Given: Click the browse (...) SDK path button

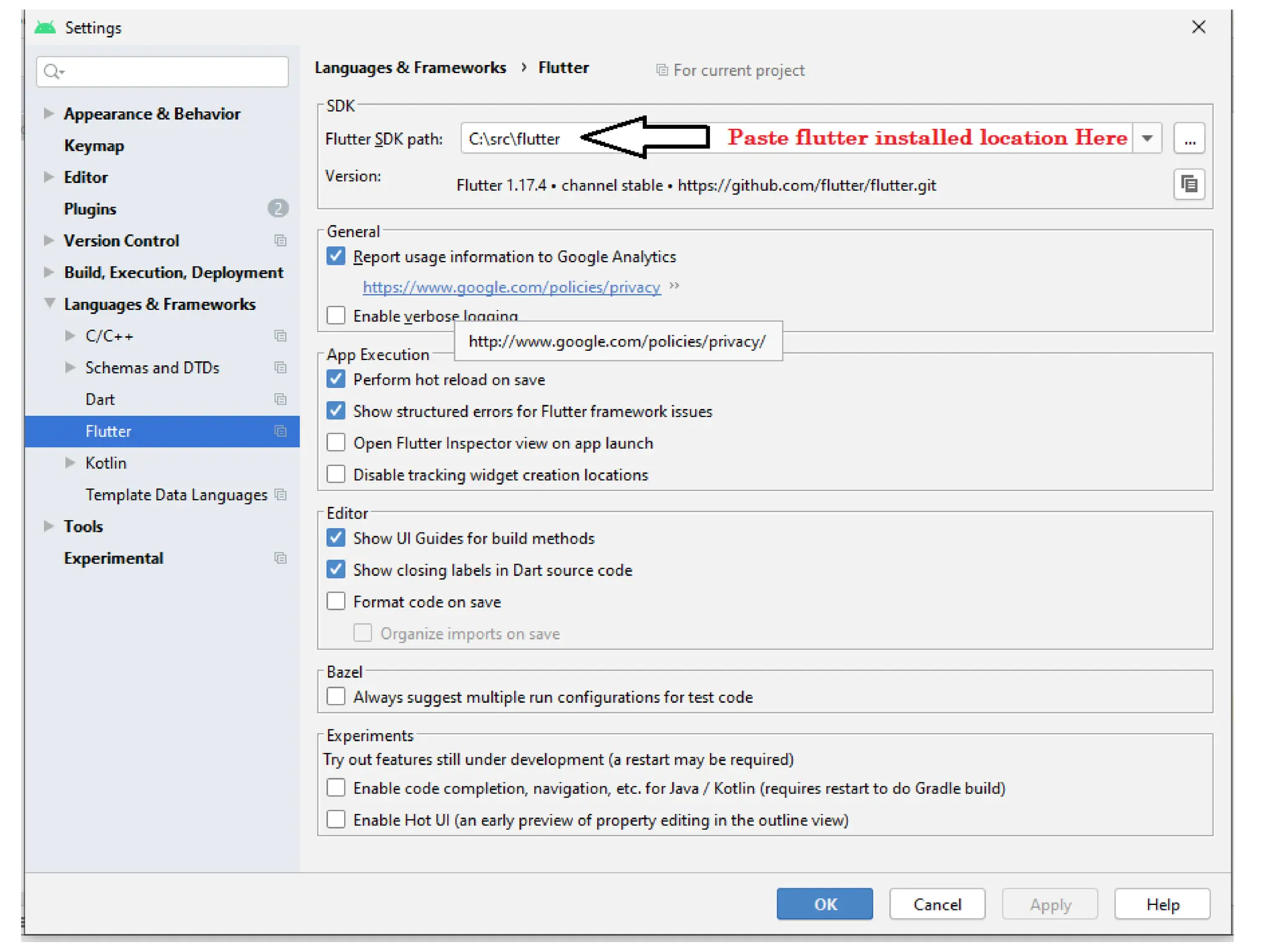Looking at the screenshot, I should click(x=1188, y=139).
